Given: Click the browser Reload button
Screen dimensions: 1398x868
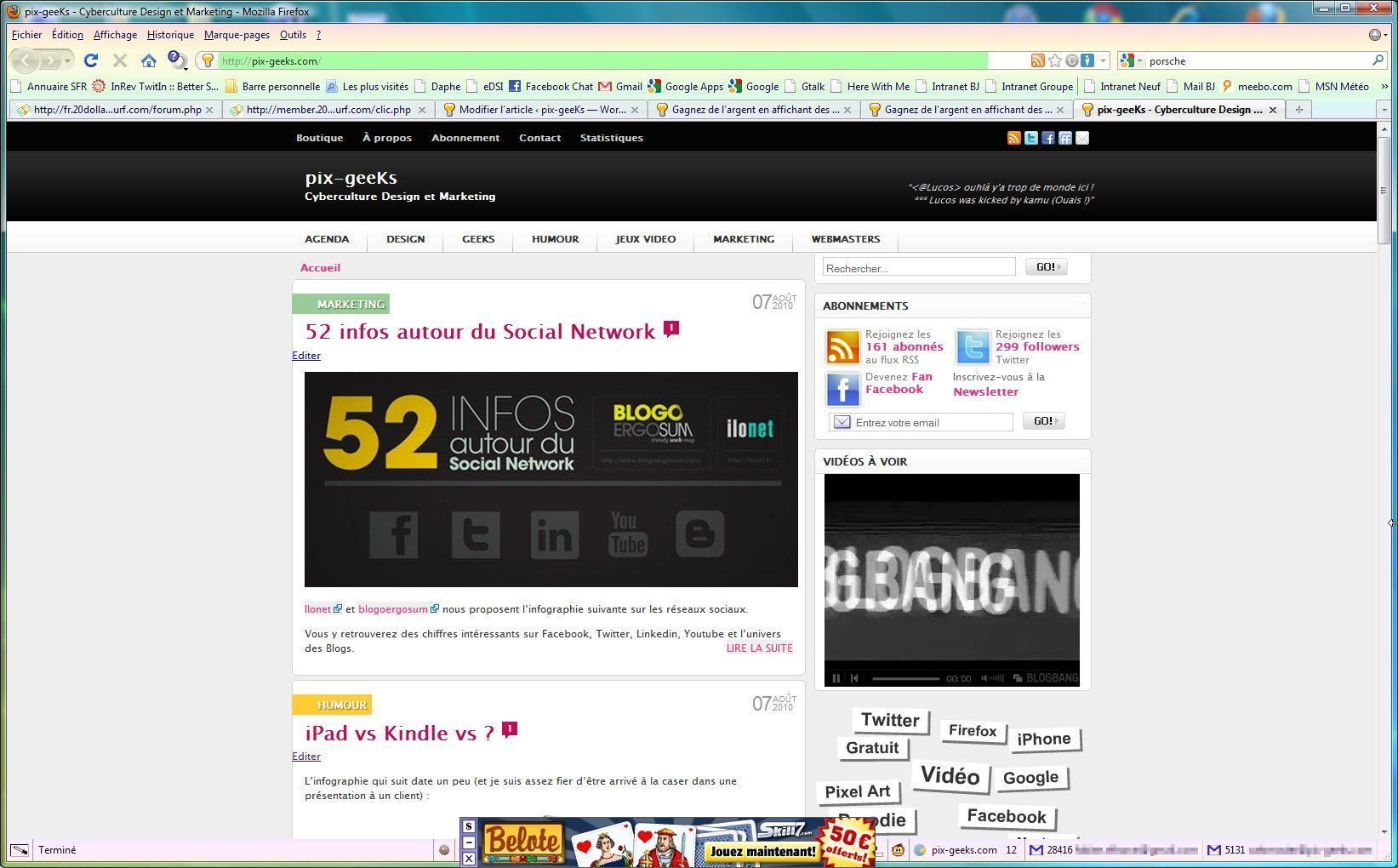Looking at the screenshot, I should pyautogui.click(x=91, y=60).
